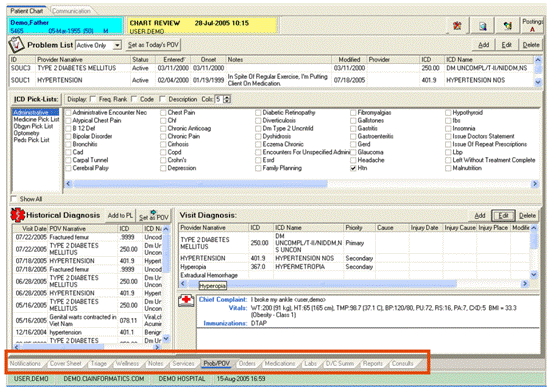Viewport: 552px width, 389px height.
Task: Tick the Hypothyroid checkbox
Action: pos(448,113)
